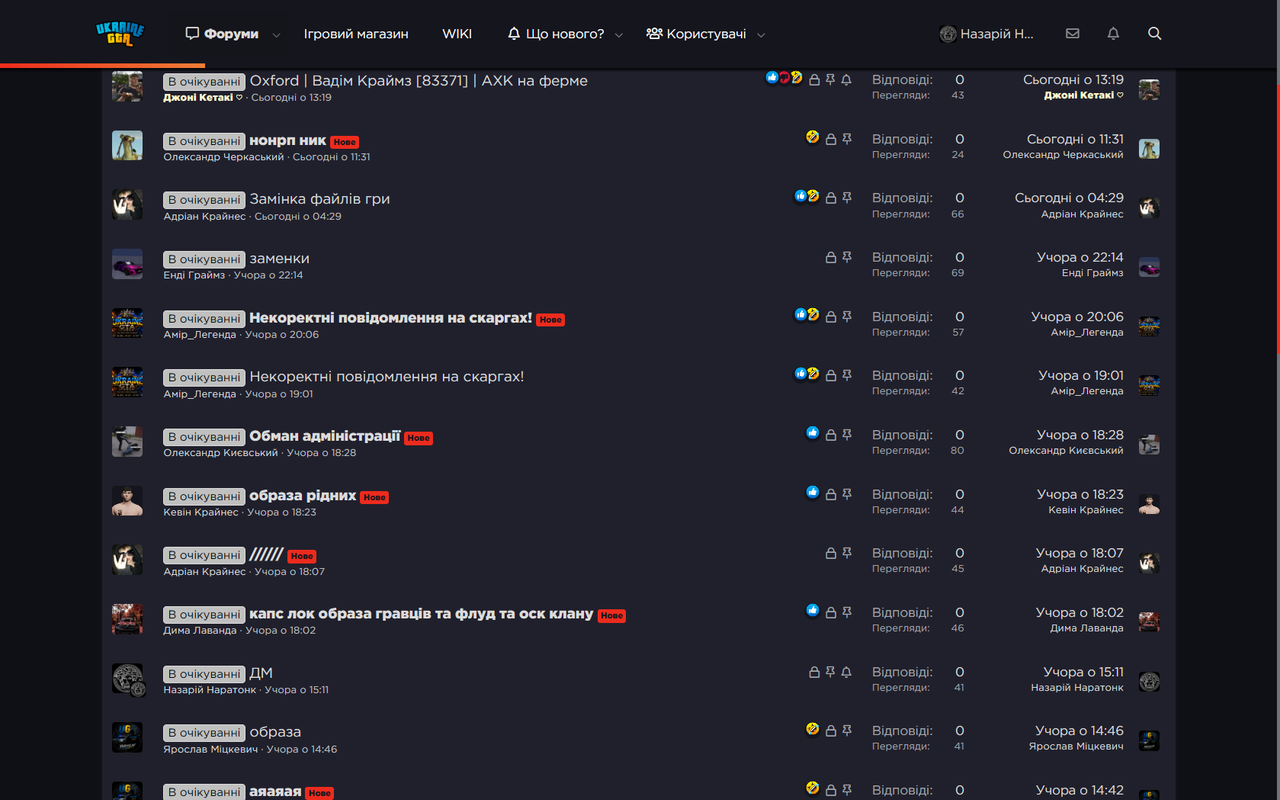Viewport: 1280px width, 800px height.
Task: Click the reaction icons in Замінка файлів гри row
Action: coord(808,196)
